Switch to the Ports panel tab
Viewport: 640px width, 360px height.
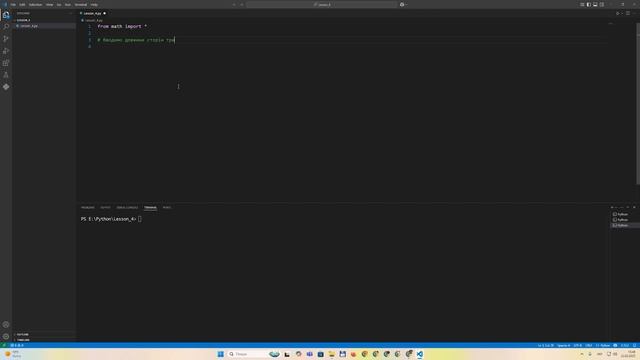(x=167, y=207)
